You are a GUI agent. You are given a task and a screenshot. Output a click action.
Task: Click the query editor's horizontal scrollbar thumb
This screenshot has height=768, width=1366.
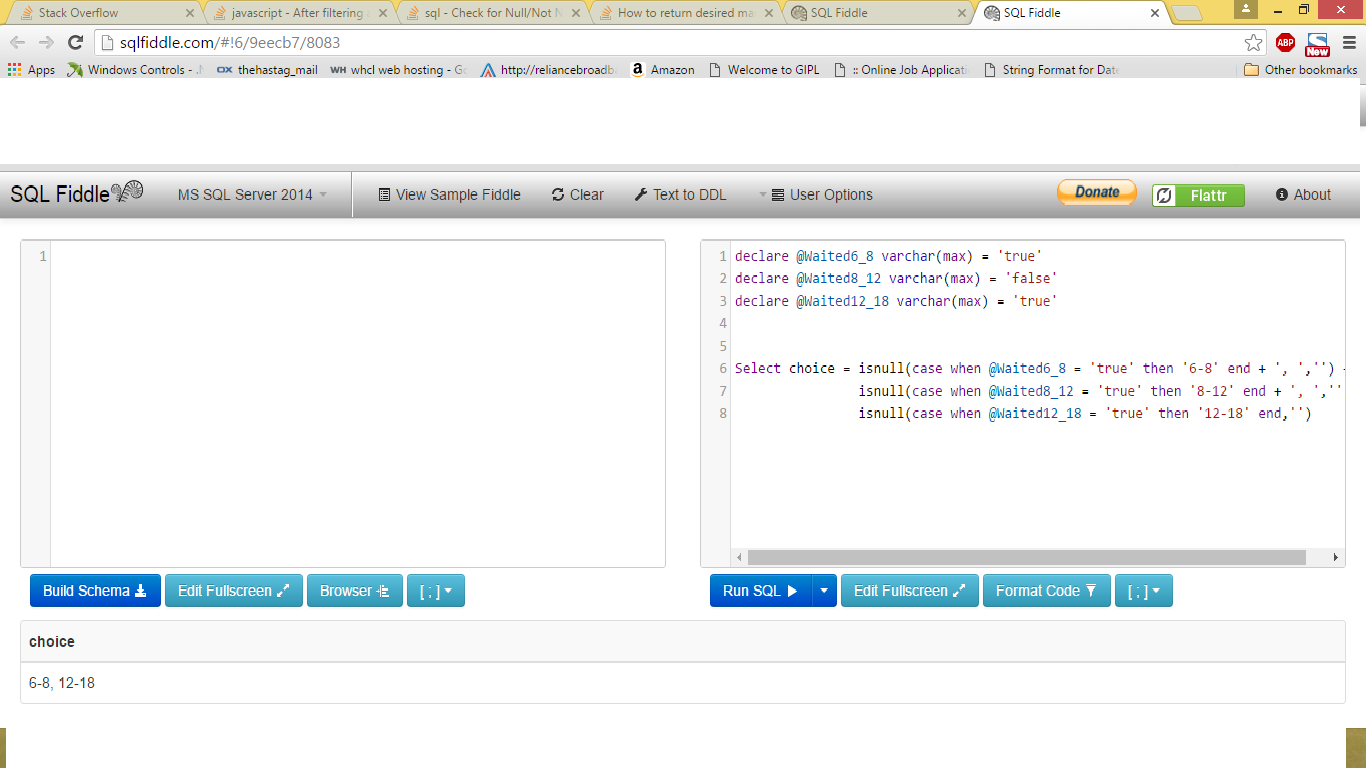pyautogui.click(x=1026, y=557)
